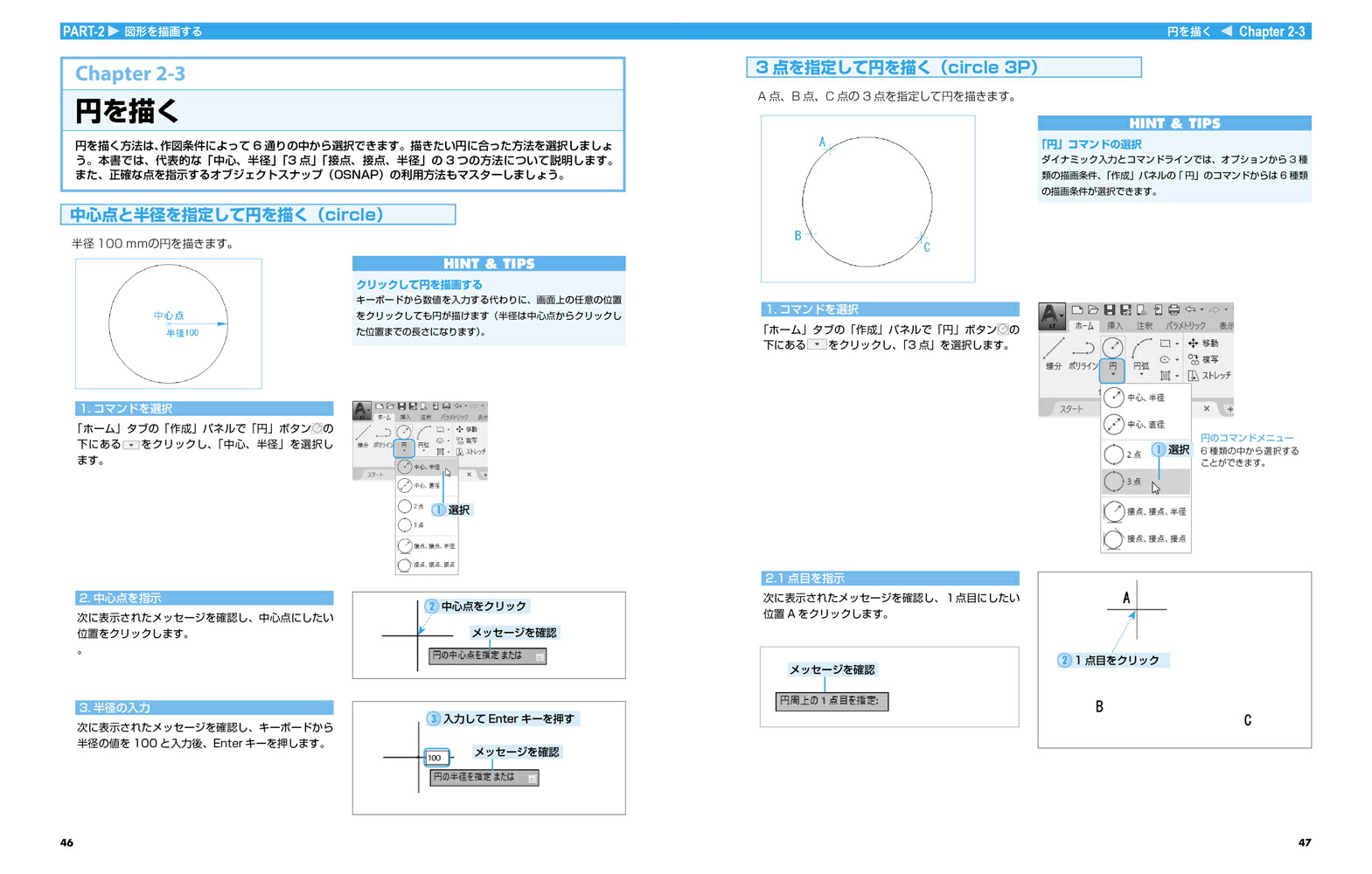Choose 2点 from page 47 circle menu
The image size is (1372, 874).
click(x=1146, y=454)
